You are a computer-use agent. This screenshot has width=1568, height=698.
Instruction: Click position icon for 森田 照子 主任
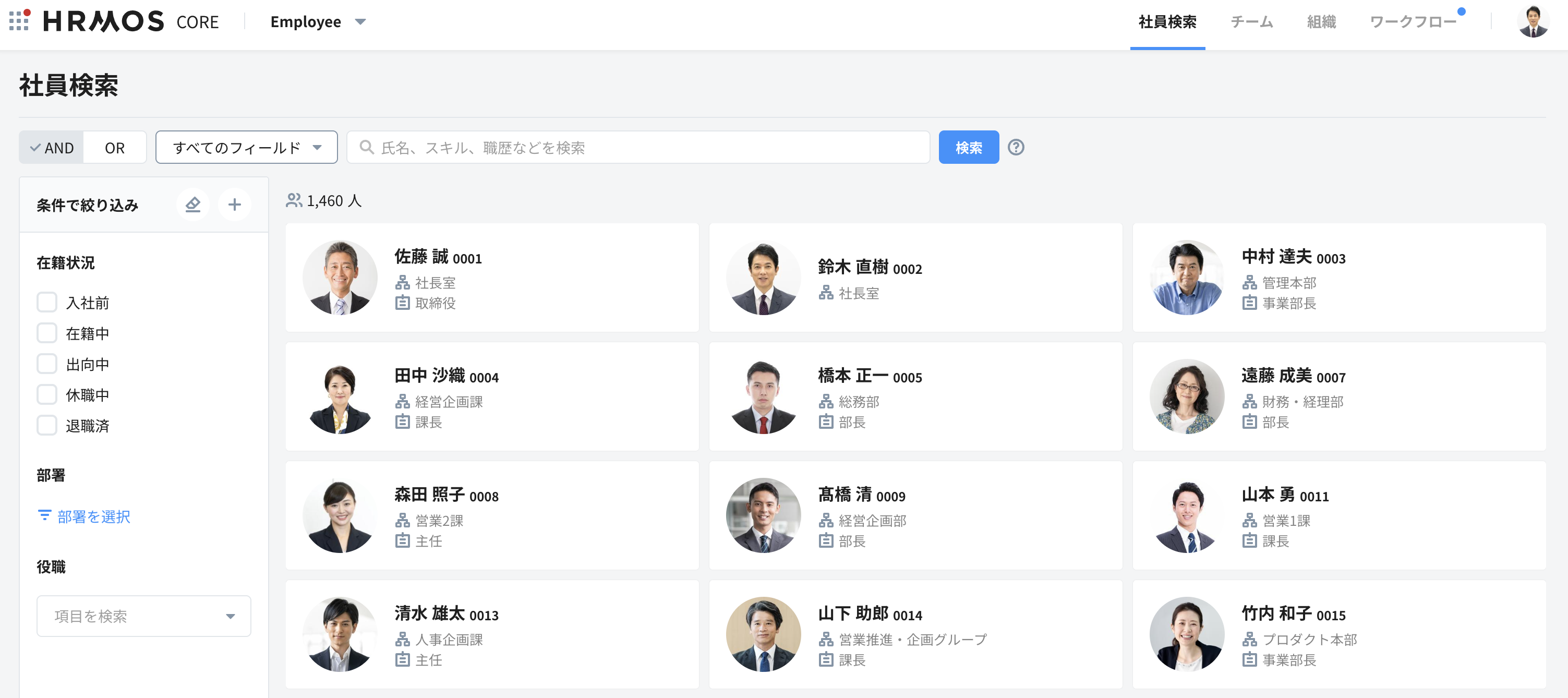[402, 540]
